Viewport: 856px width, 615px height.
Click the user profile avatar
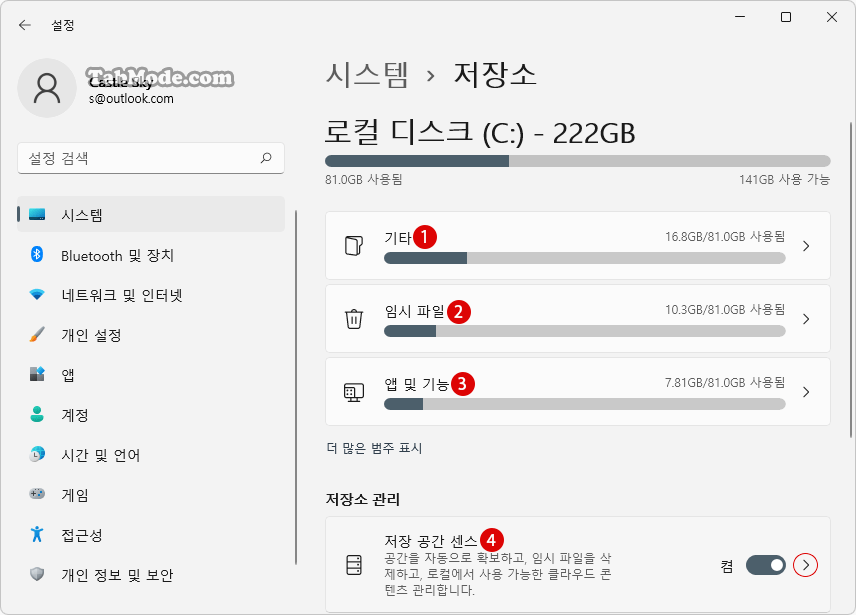[x=47, y=88]
